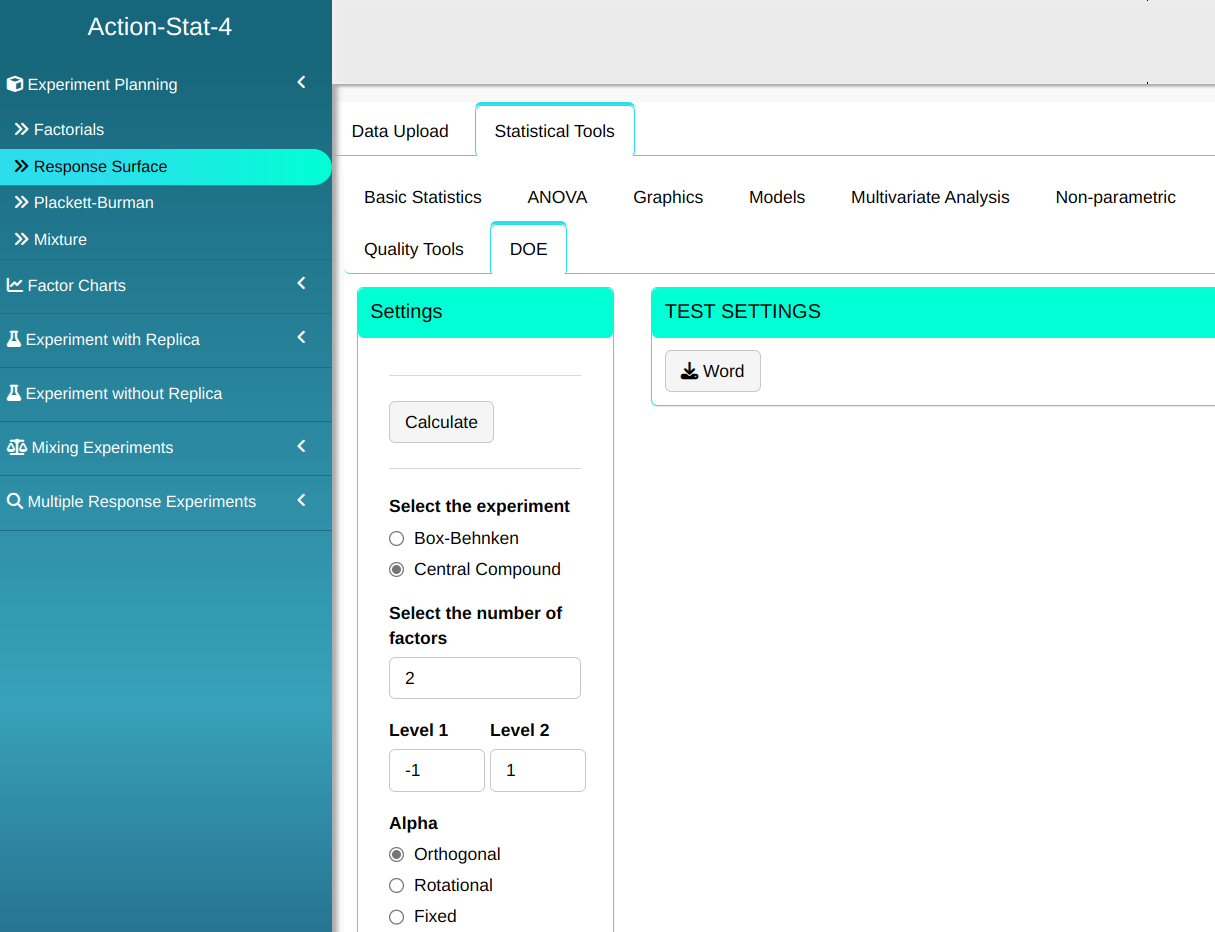Click the number of factors input field
The width and height of the screenshot is (1215, 932).
coord(484,678)
